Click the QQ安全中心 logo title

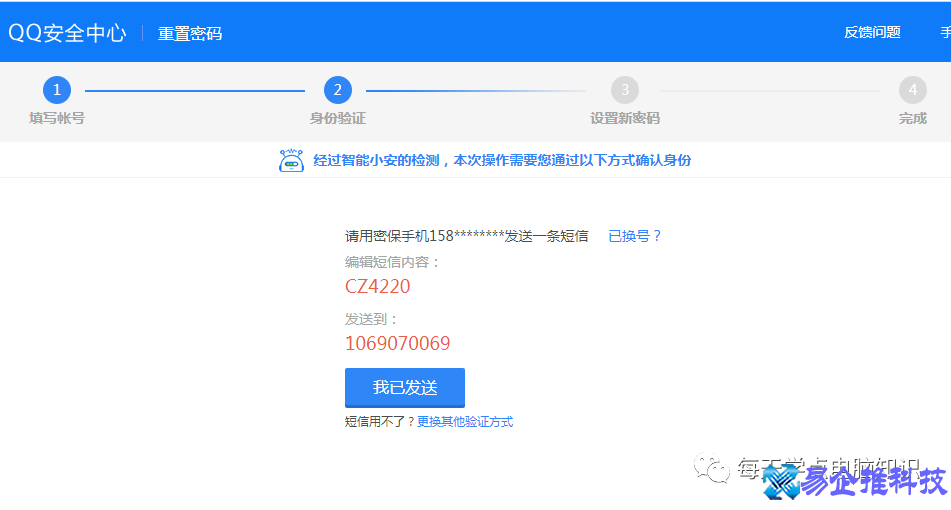point(67,33)
